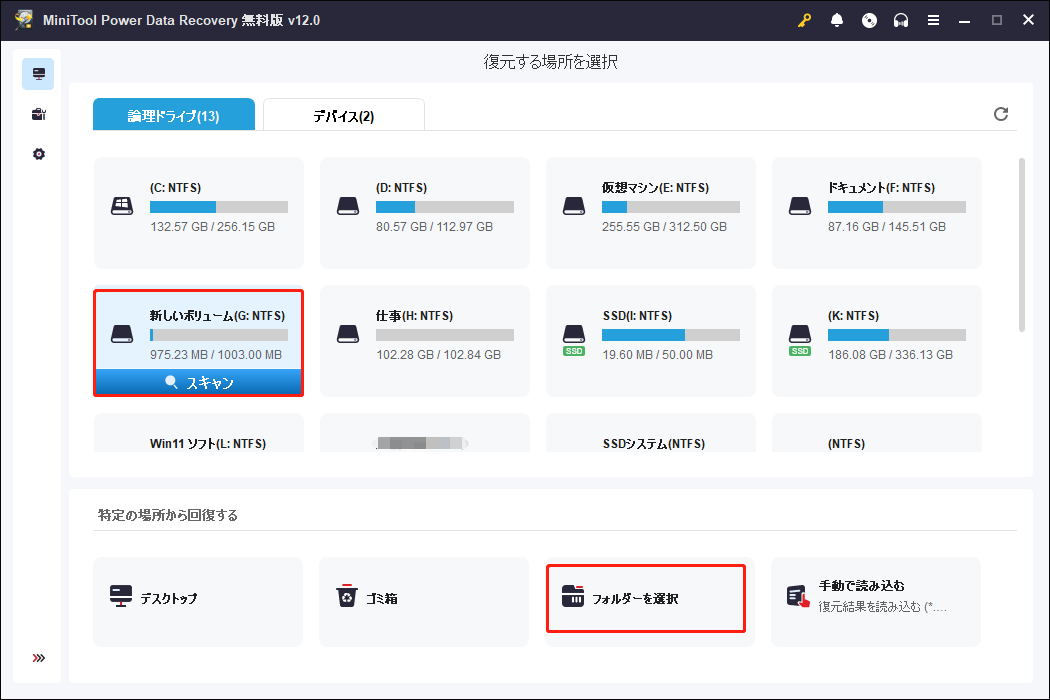
Task: Click the desktop monitor icon
Action: [121, 596]
